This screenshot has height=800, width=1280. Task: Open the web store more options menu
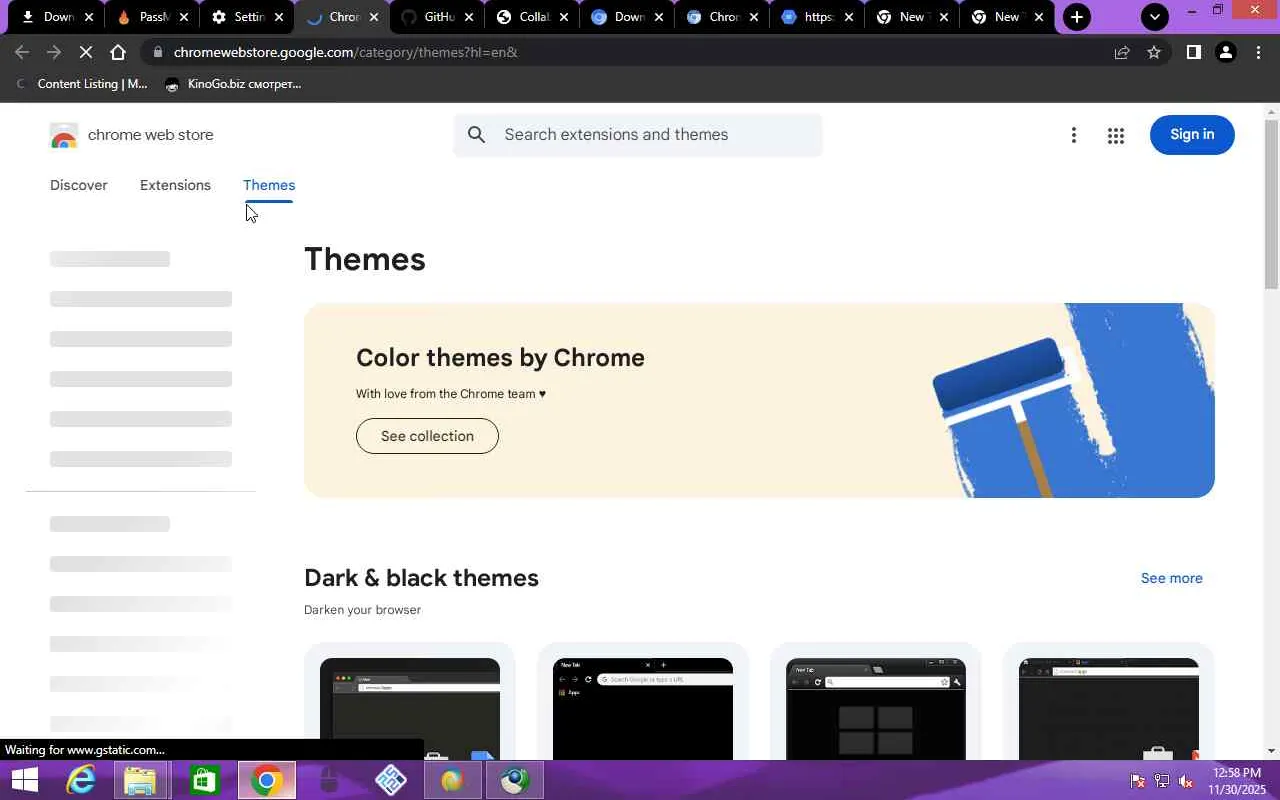(x=1074, y=135)
